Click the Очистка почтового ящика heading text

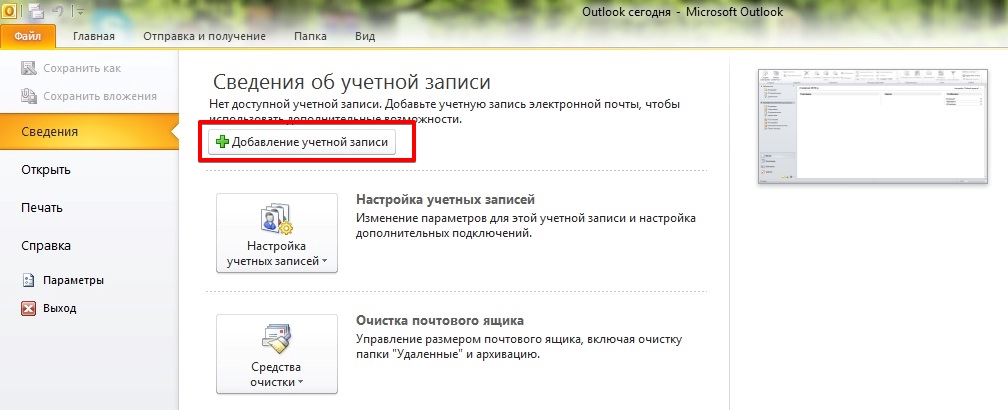440,321
